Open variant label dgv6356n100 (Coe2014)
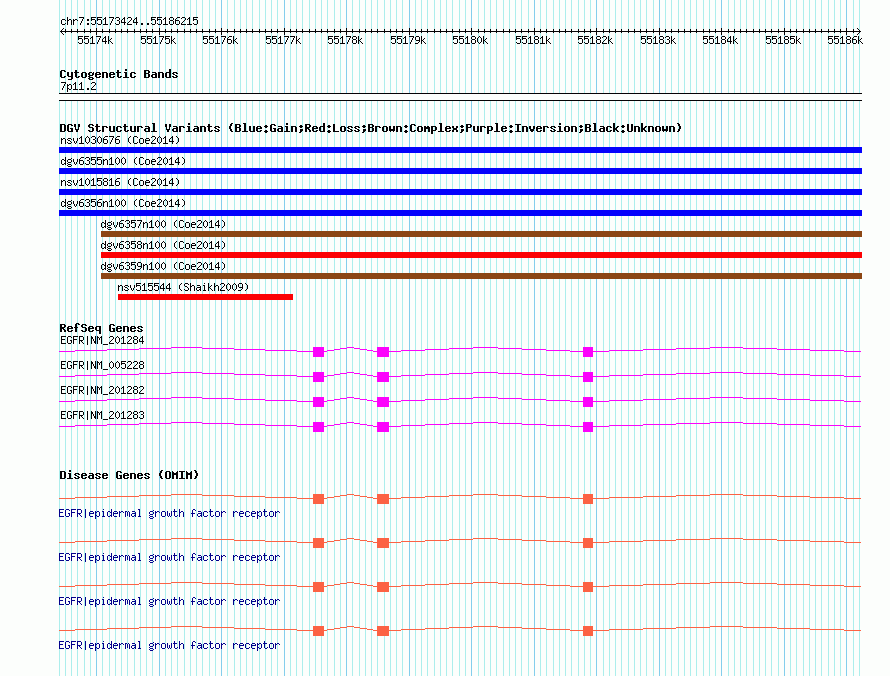Screen dimensions: 890x676 (123, 203)
